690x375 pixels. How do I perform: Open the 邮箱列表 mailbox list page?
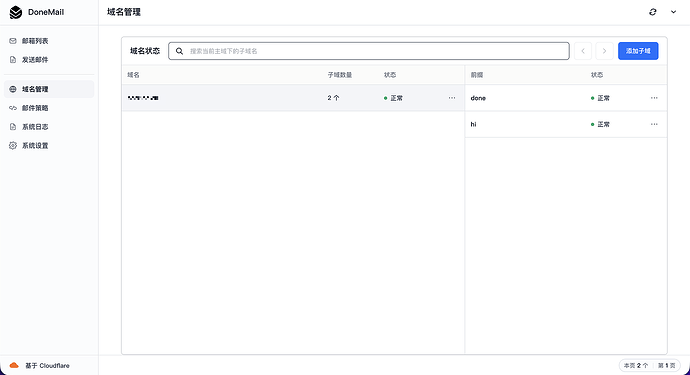(49, 41)
